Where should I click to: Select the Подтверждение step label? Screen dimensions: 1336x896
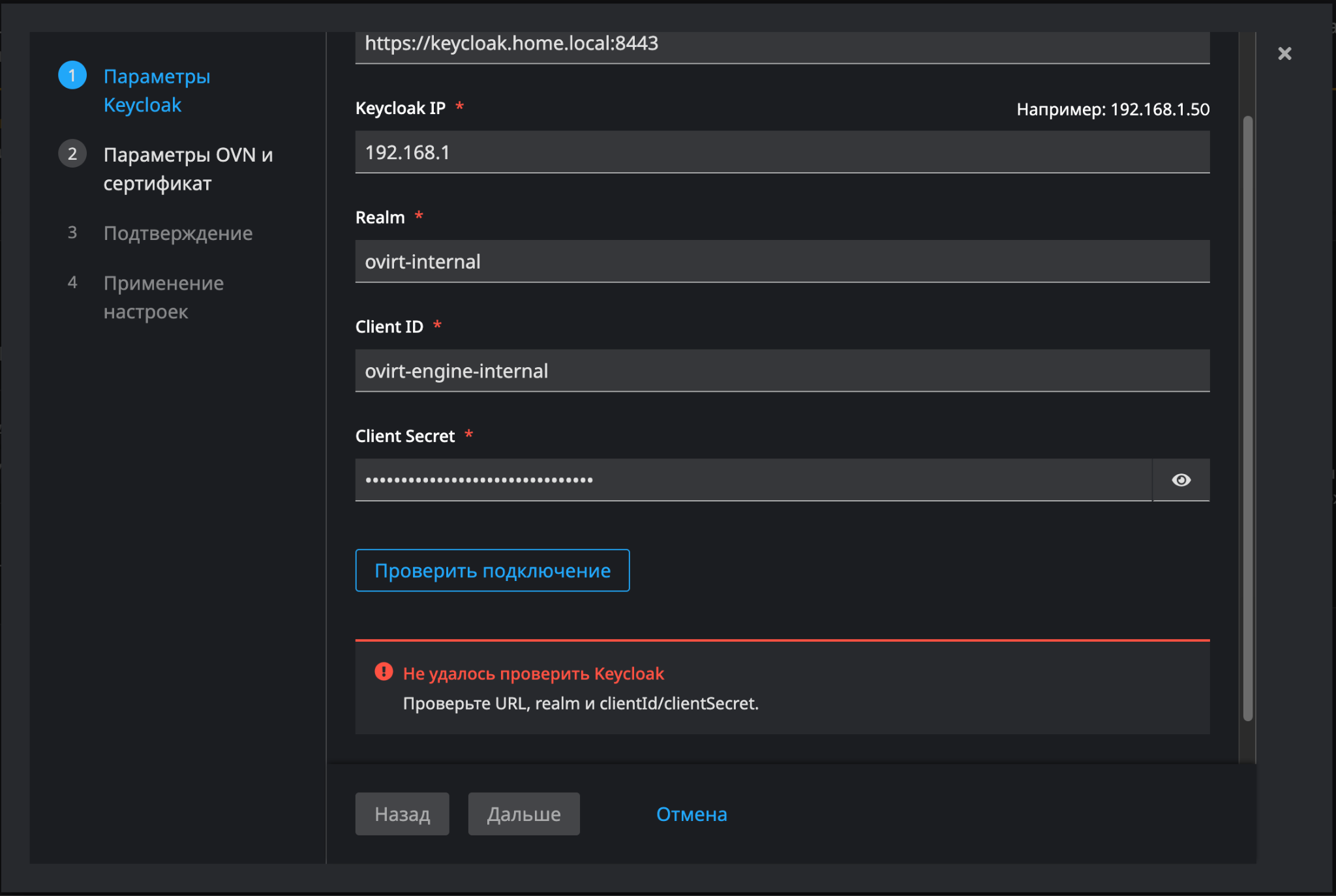[x=177, y=233]
